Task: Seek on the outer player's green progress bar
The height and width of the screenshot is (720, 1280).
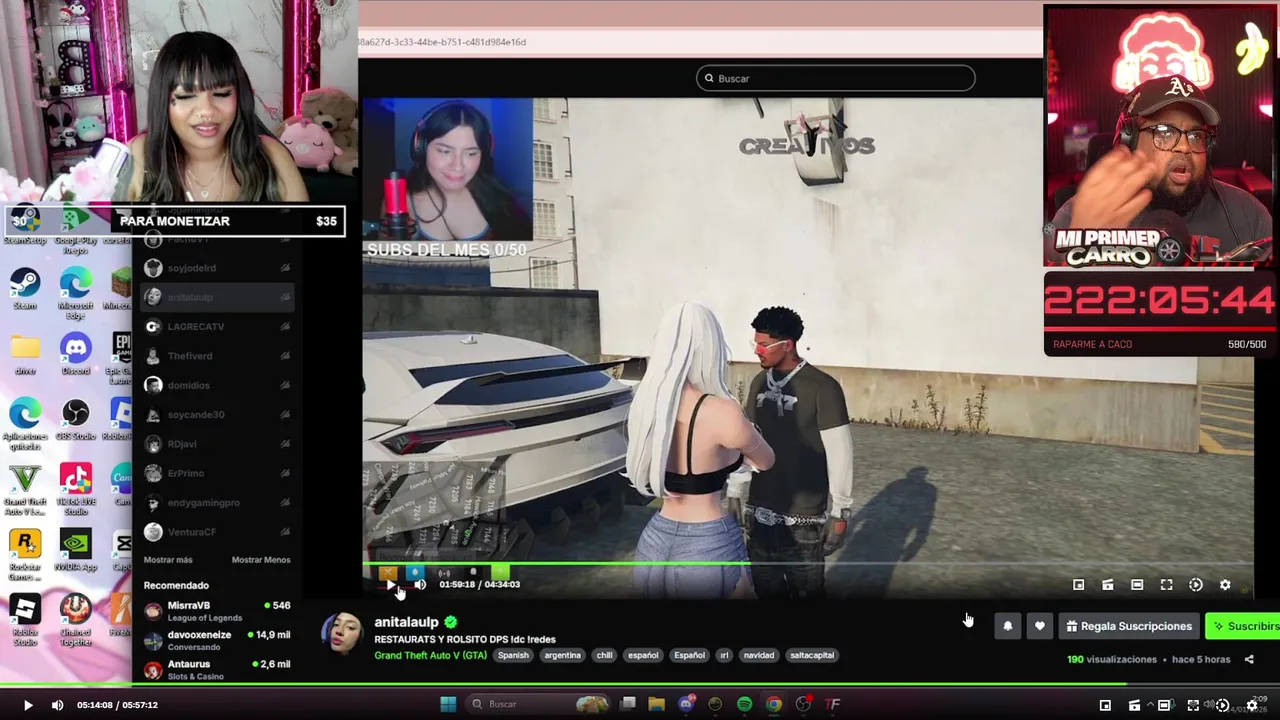Action: (640, 685)
